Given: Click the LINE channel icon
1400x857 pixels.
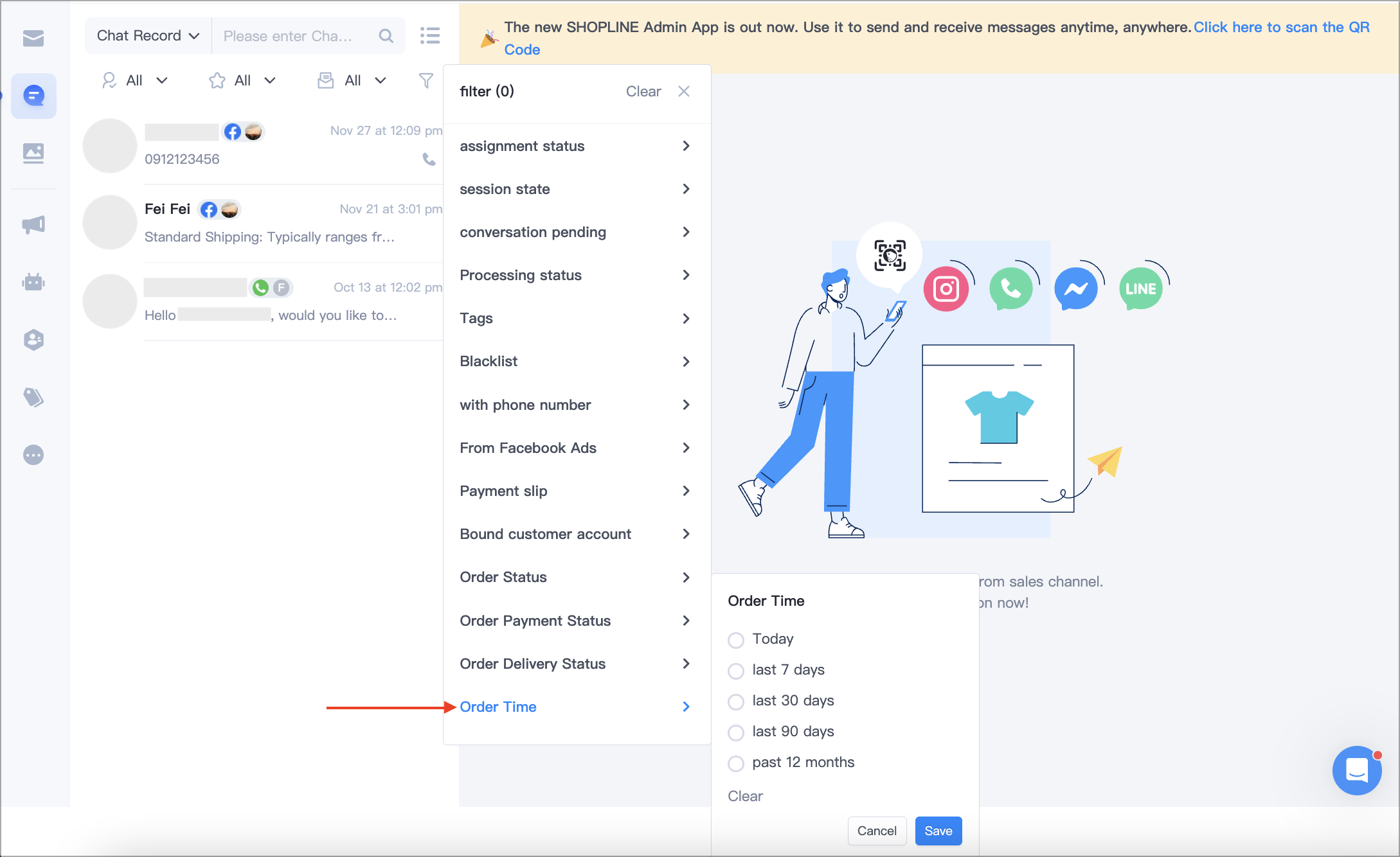Looking at the screenshot, I should 1141,289.
